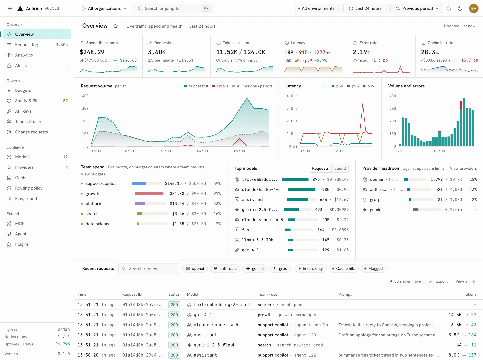Click the 200 status badge in first table row
Image resolution: width=483 pixels, height=360 pixels.
(174, 305)
